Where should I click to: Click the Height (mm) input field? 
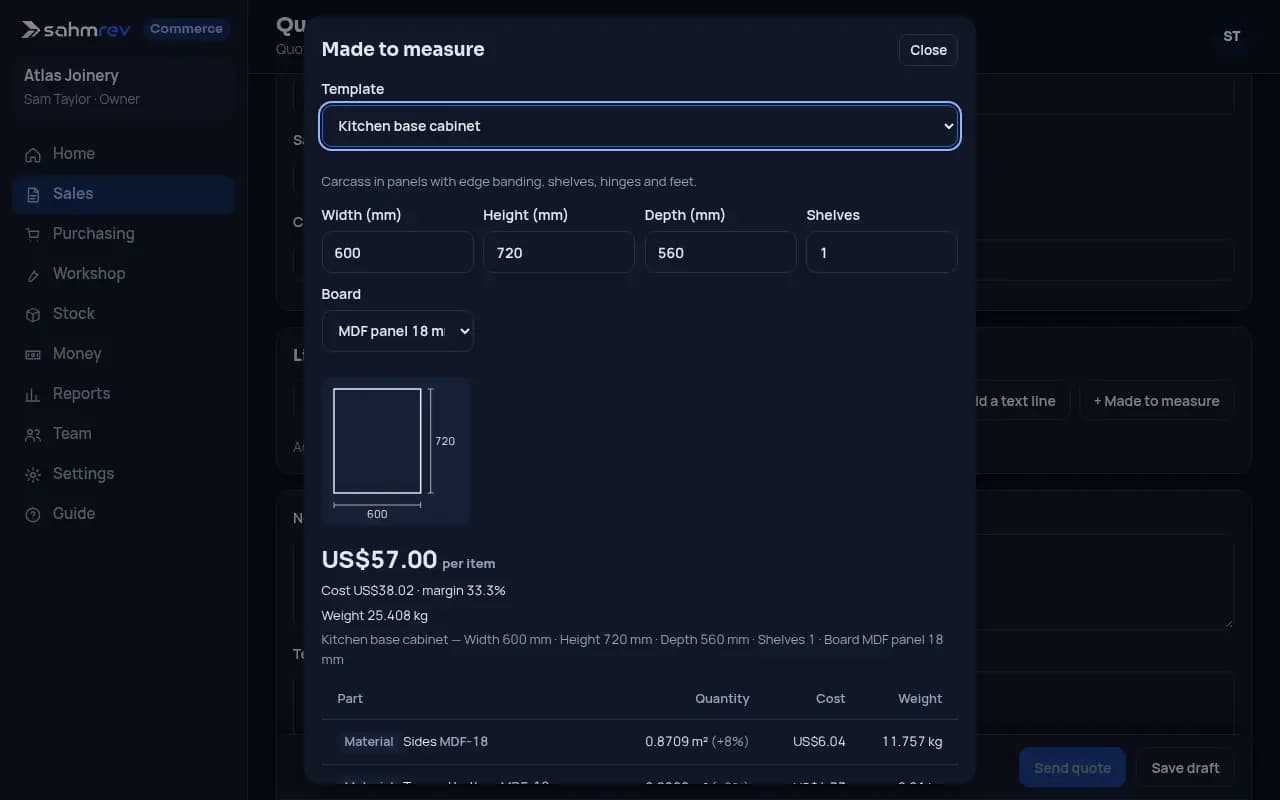coord(559,252)
